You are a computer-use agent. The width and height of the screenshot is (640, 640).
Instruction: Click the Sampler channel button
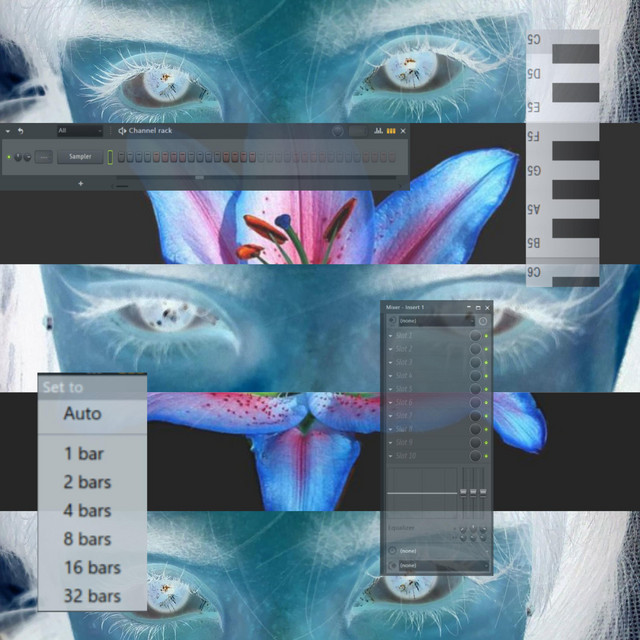pos(80,157)
